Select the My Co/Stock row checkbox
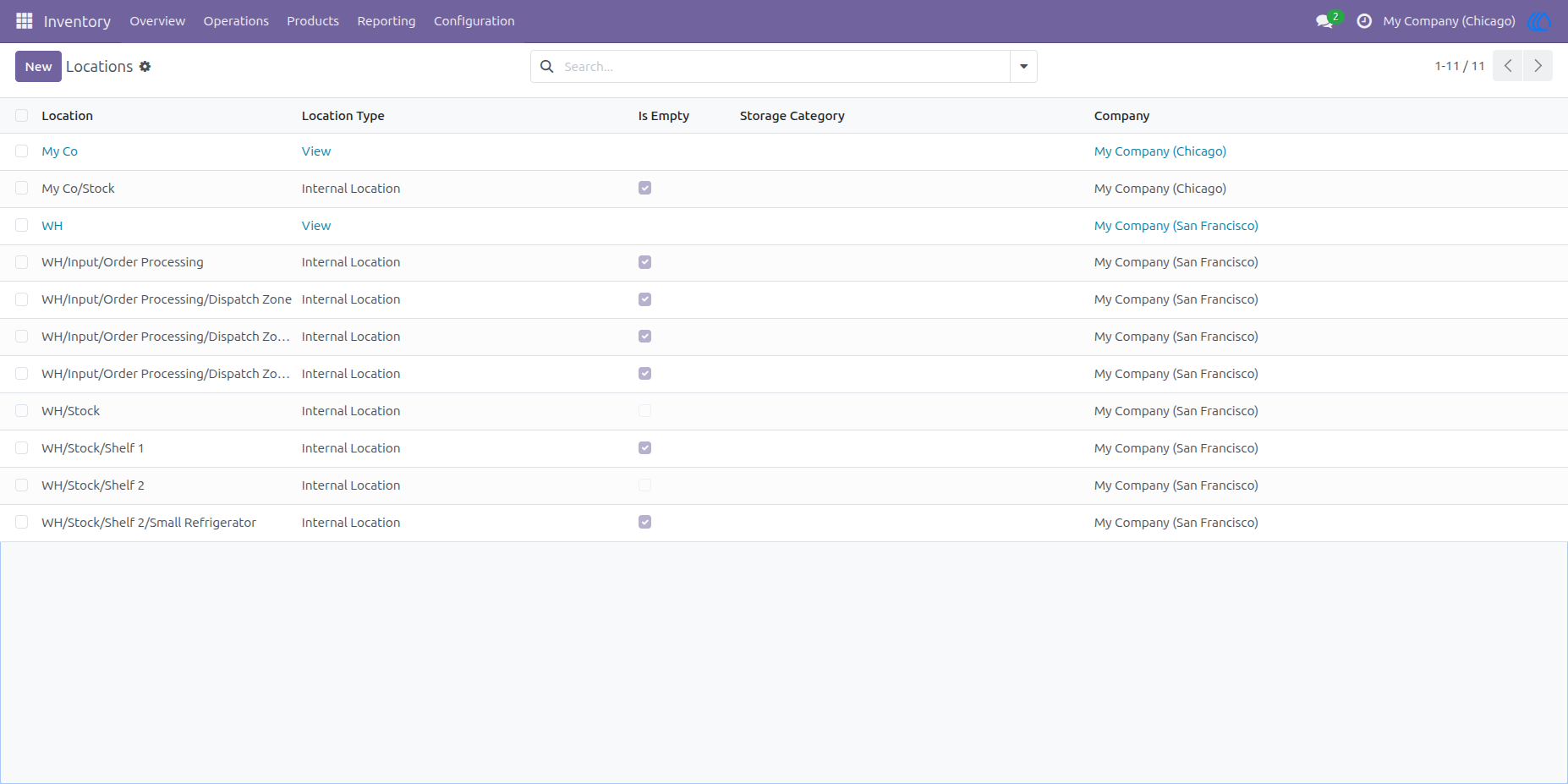This screenshot has width=1568, height=784. (x=22, y=189)
